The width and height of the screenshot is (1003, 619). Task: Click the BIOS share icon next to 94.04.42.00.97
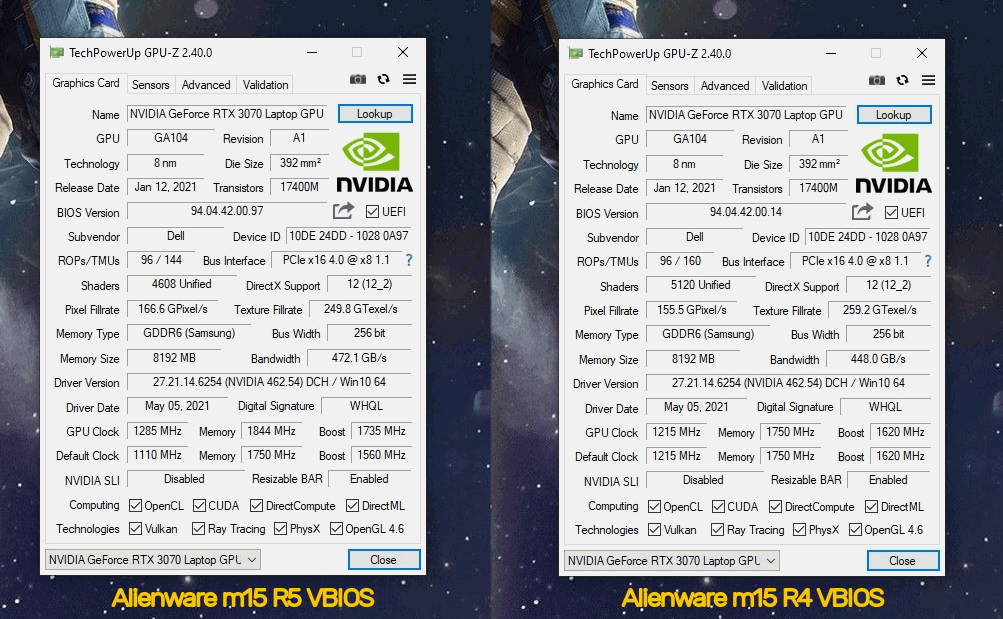pos(343,210)
